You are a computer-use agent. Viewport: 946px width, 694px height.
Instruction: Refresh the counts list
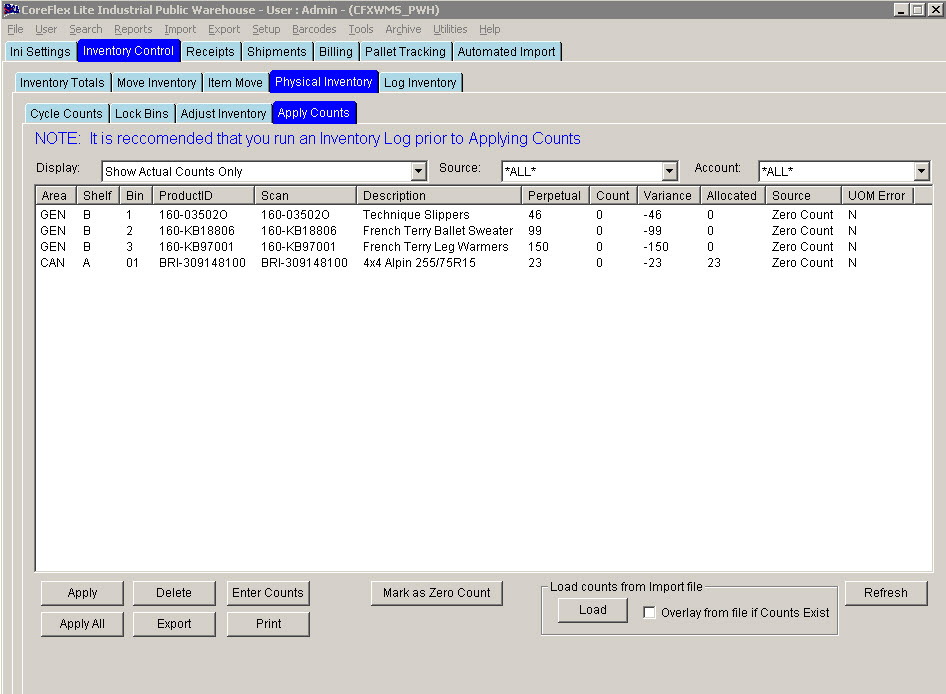click(x=886, y=593)
